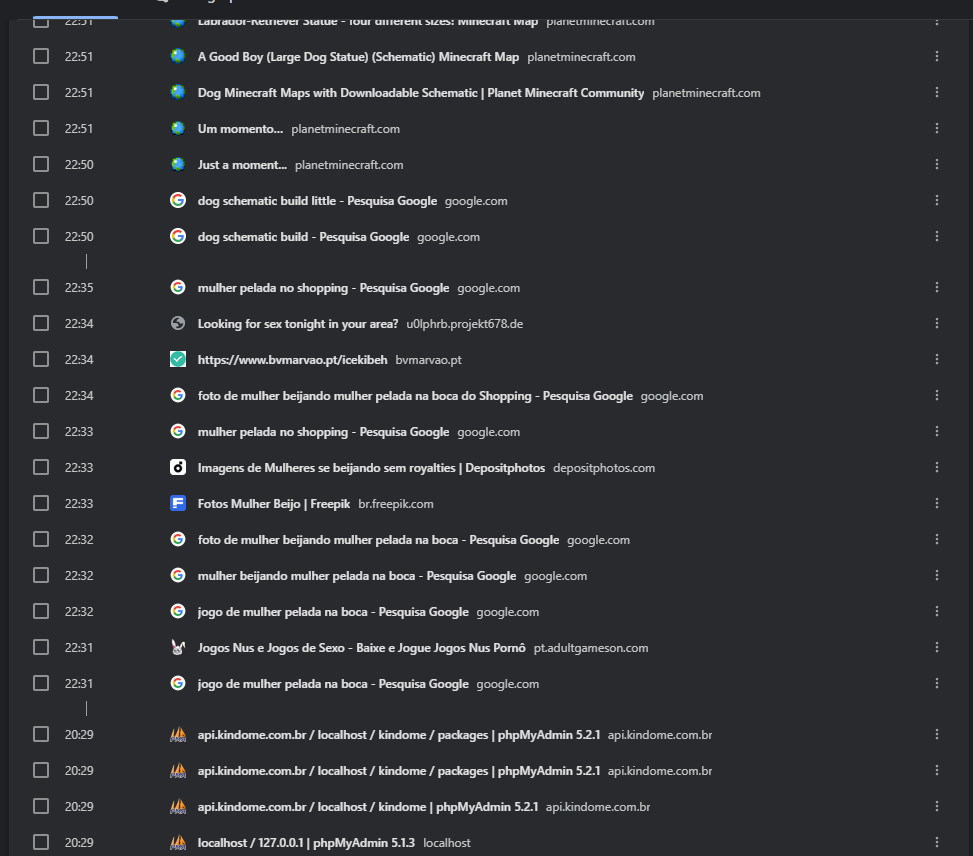Screen dimensions: 973x856
Task: Open the Dog Minecraft Maps with Downloadable Schematic link
Action: tap(421, 93)
